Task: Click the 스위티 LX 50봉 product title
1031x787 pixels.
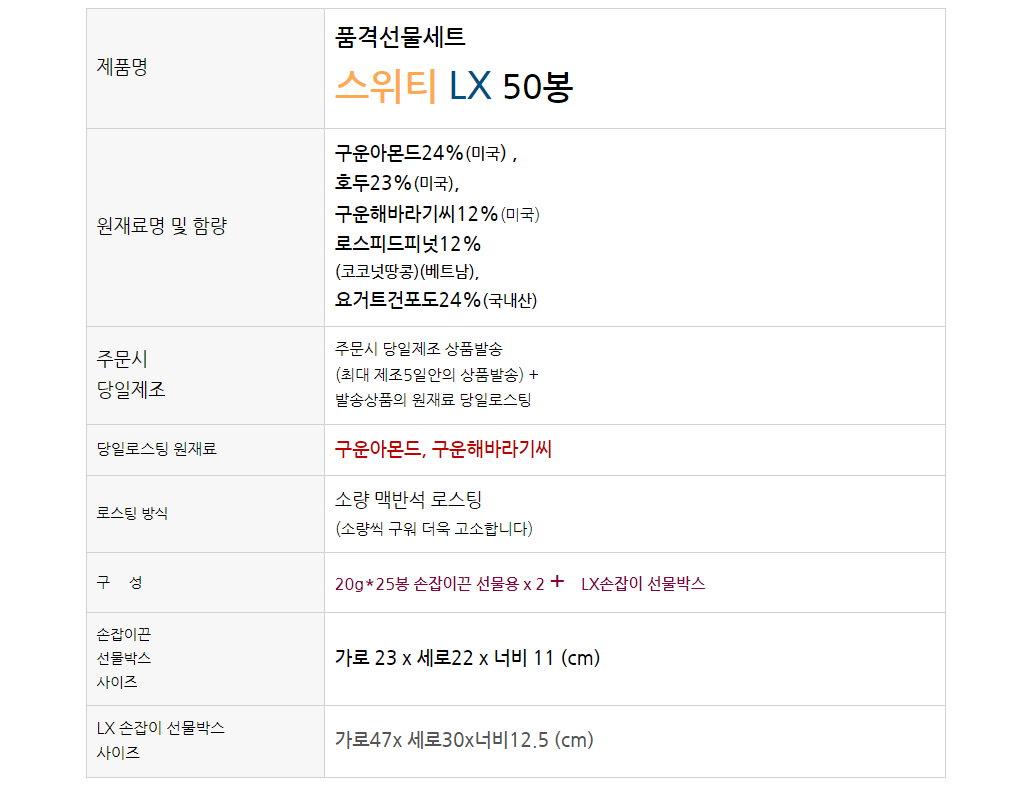Action: (453, 87)
